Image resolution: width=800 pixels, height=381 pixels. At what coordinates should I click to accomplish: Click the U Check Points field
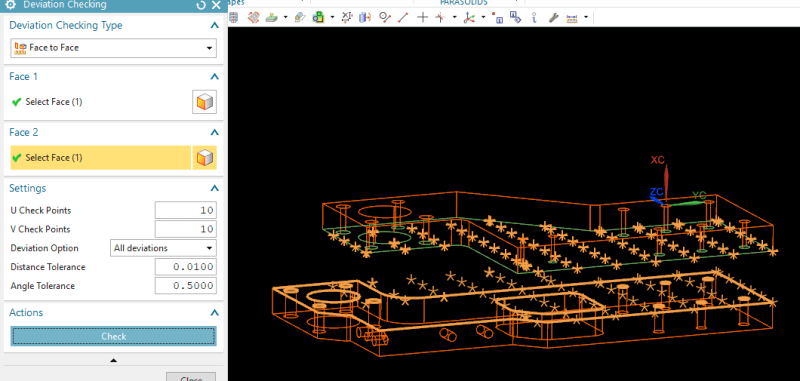pyautogui.click(x=186, y=210)
